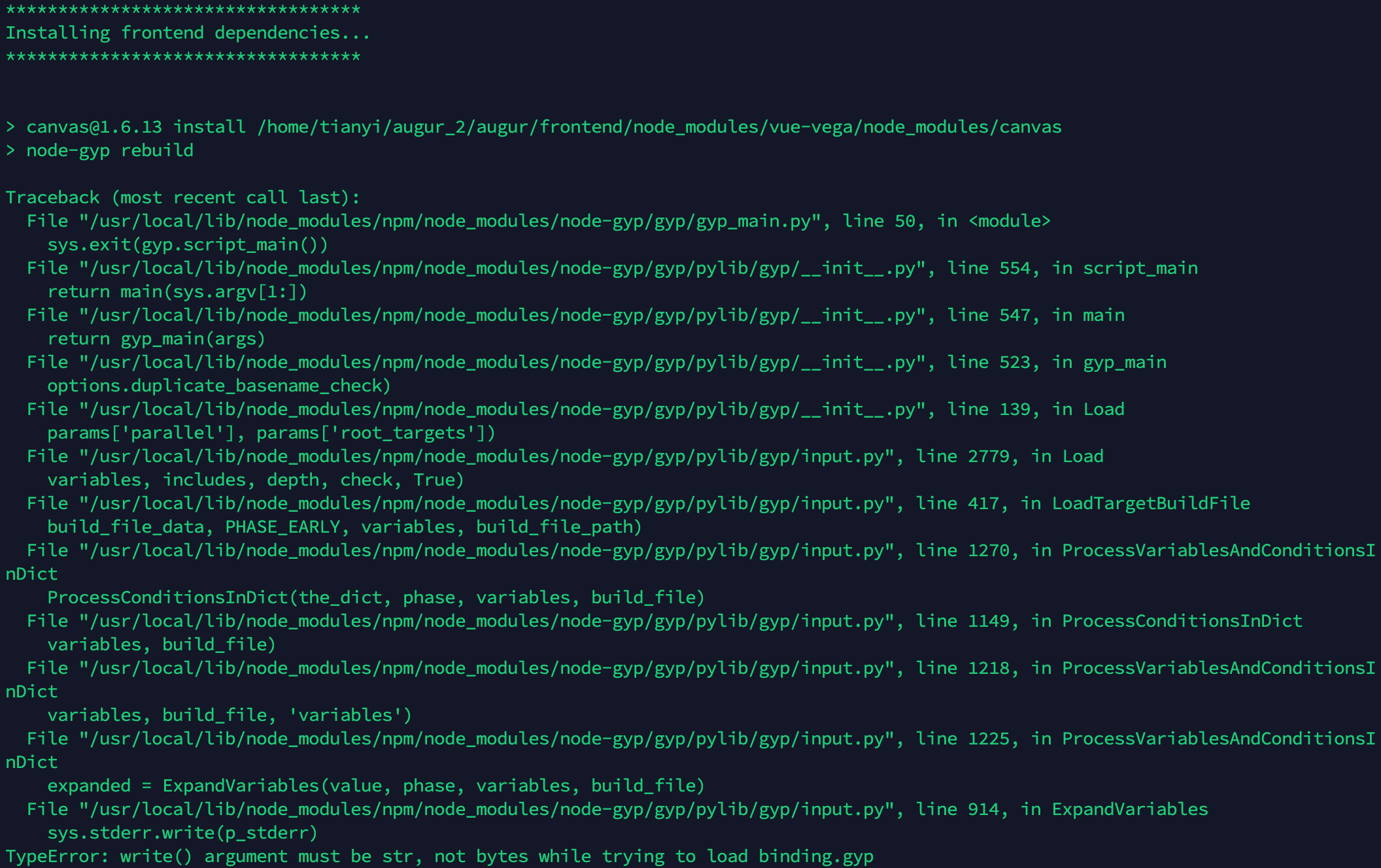Click "options.duplicate_basename_check)" line
Image resolution: width=1381 pixels, height=868 pixels.
(218, 386)
